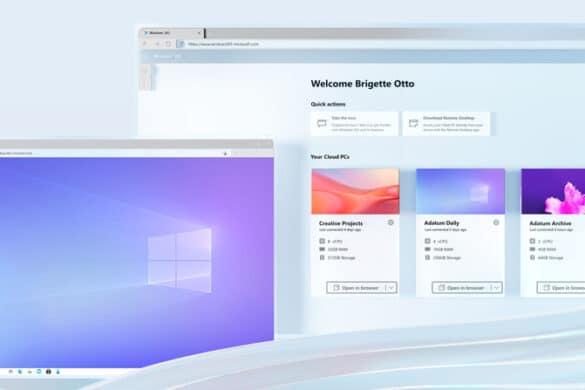
Task: Click RAM icon on Creative Projects card
Action: point(322,249)
